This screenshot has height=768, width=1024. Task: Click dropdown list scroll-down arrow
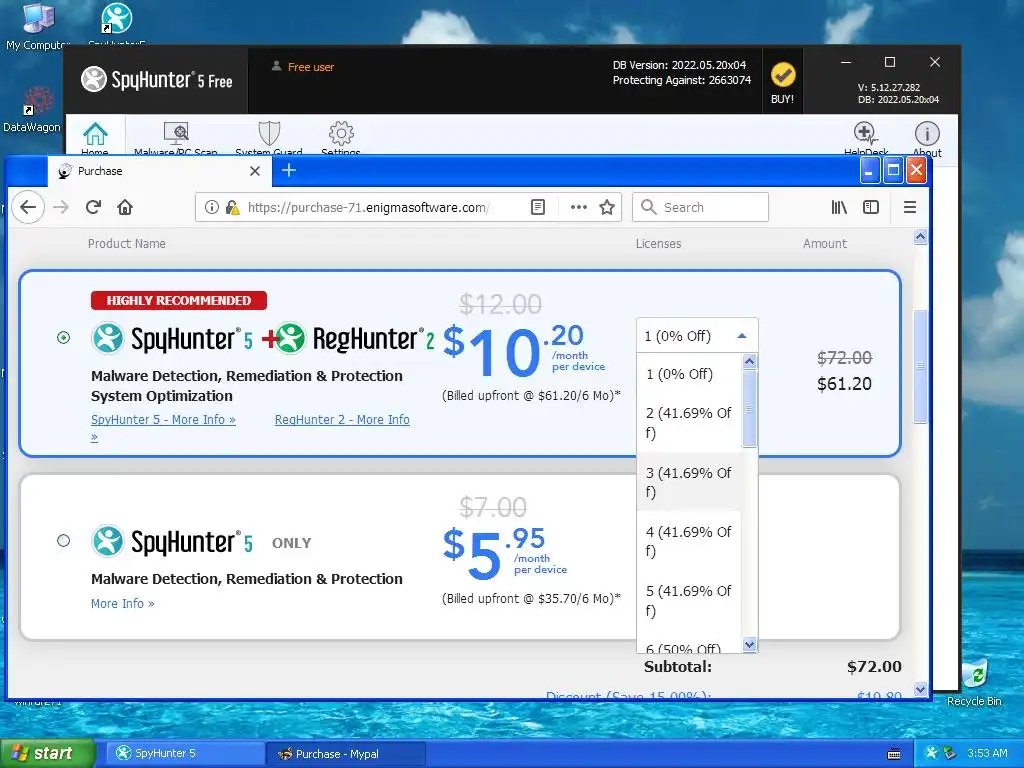click(750, 645)
